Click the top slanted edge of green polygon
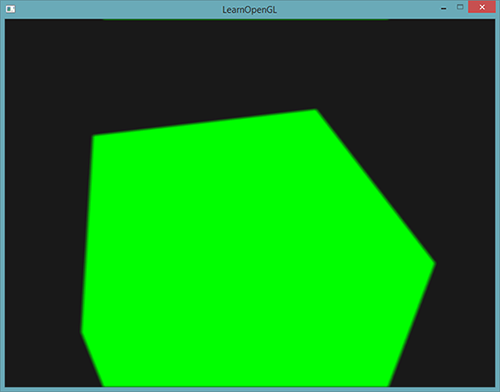Image resolution: width=500 pixels, height=392 pixels. coord(204,123)
